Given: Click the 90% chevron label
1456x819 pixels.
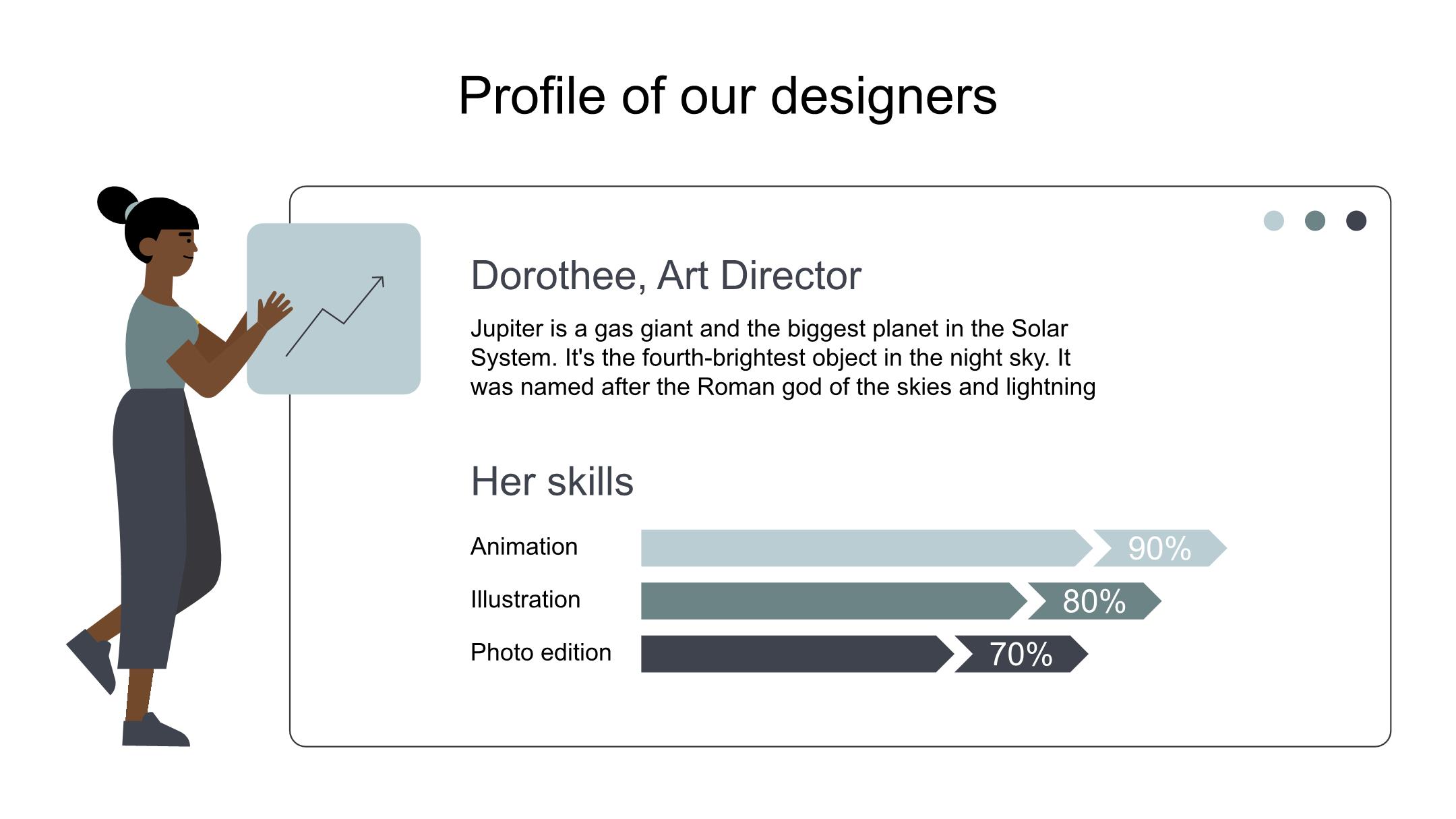Looking at the screenshot, I should click(x=1159, y=548).
